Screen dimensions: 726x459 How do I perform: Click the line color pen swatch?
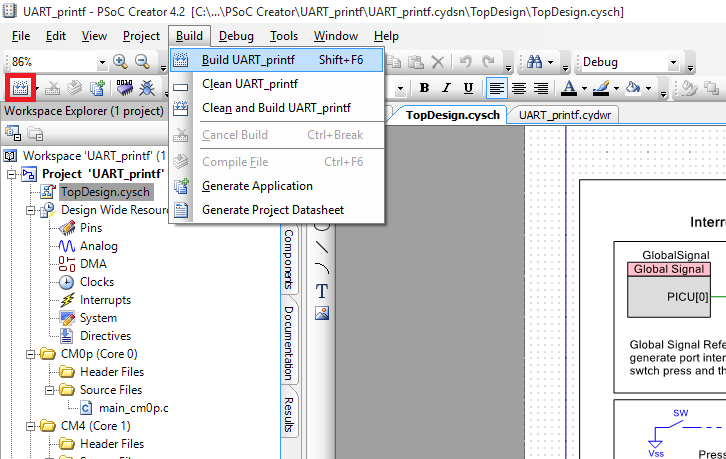click(x=601, y=88)
